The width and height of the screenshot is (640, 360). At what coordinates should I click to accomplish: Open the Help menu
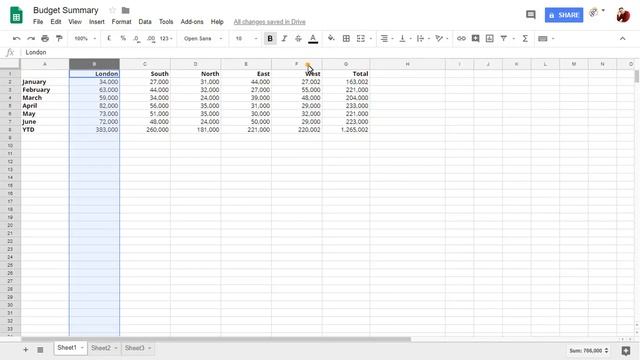tap(217, 22)
